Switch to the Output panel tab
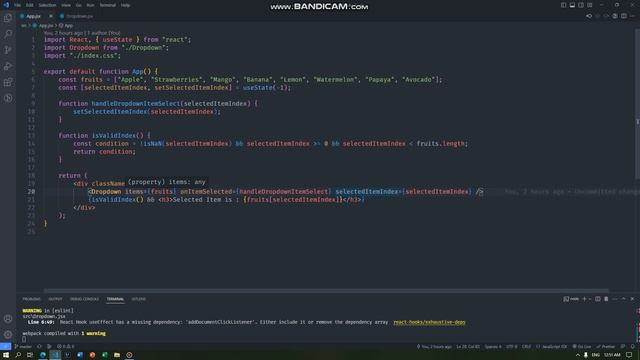Viewport: 640px width, 360px height. point(55,299)
